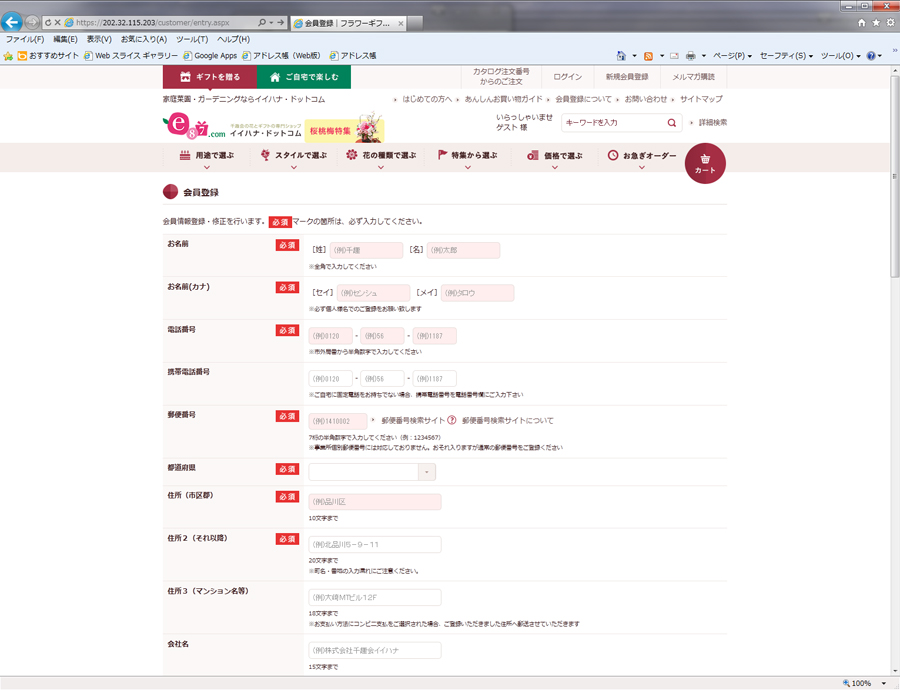Click the 住所（市区郡） input field

pos(375,502)
